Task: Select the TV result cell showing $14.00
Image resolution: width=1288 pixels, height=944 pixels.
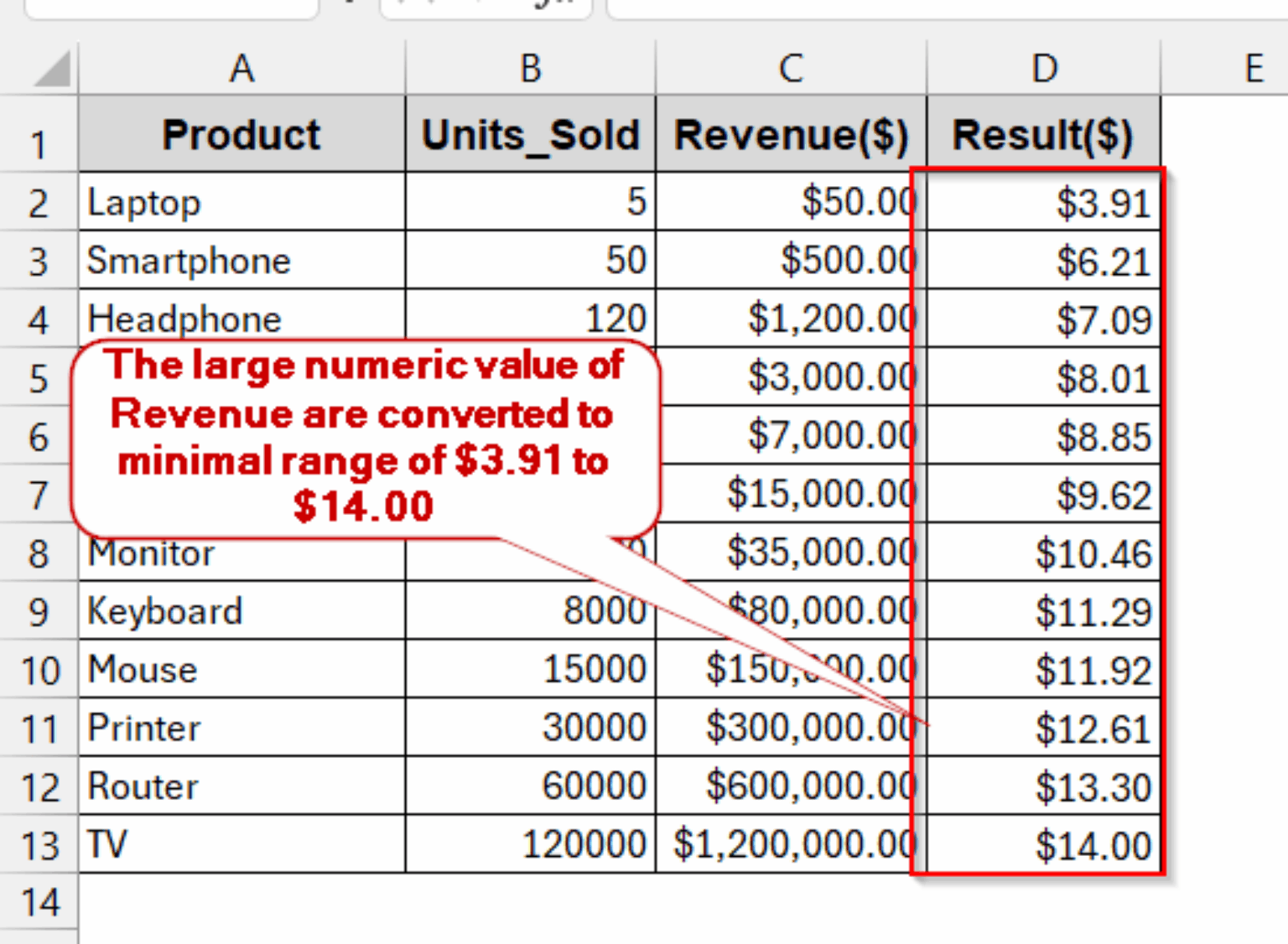Action: 1042,845
